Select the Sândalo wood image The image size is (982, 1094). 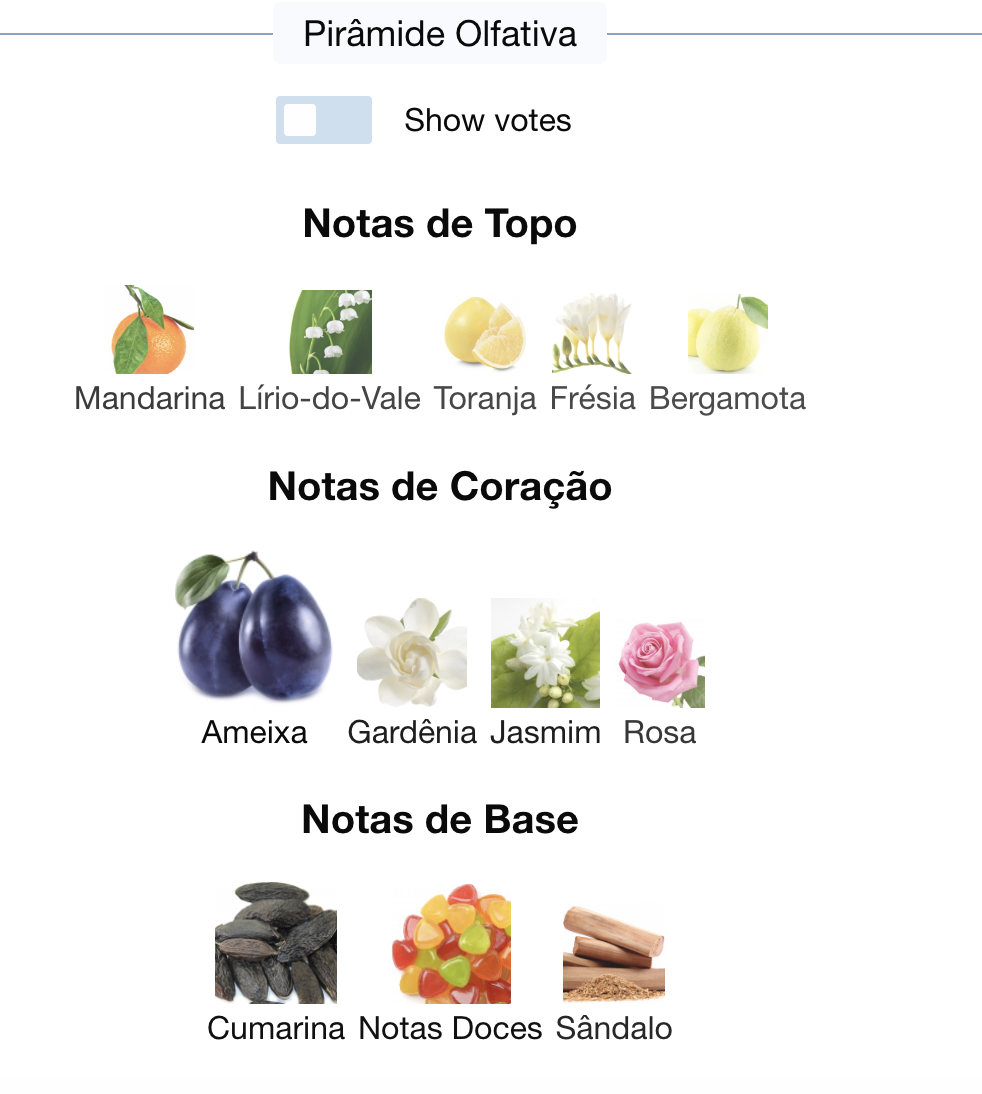613,952
